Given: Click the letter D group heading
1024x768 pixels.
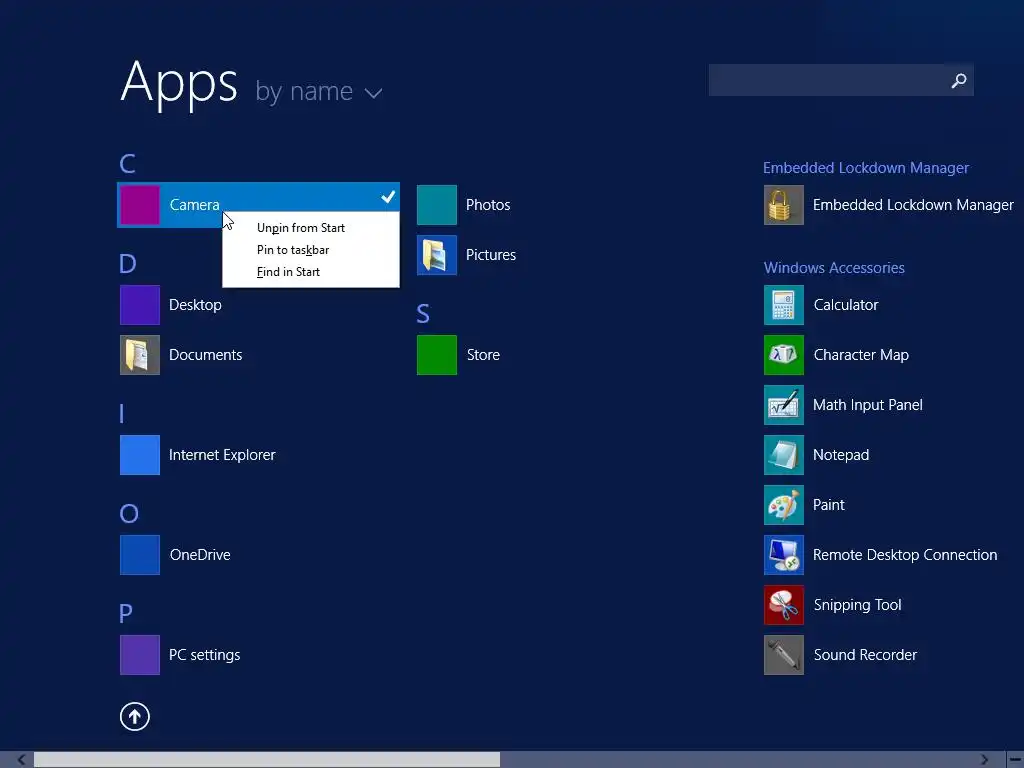Looking at the screenshot, I should coord(127,264).
